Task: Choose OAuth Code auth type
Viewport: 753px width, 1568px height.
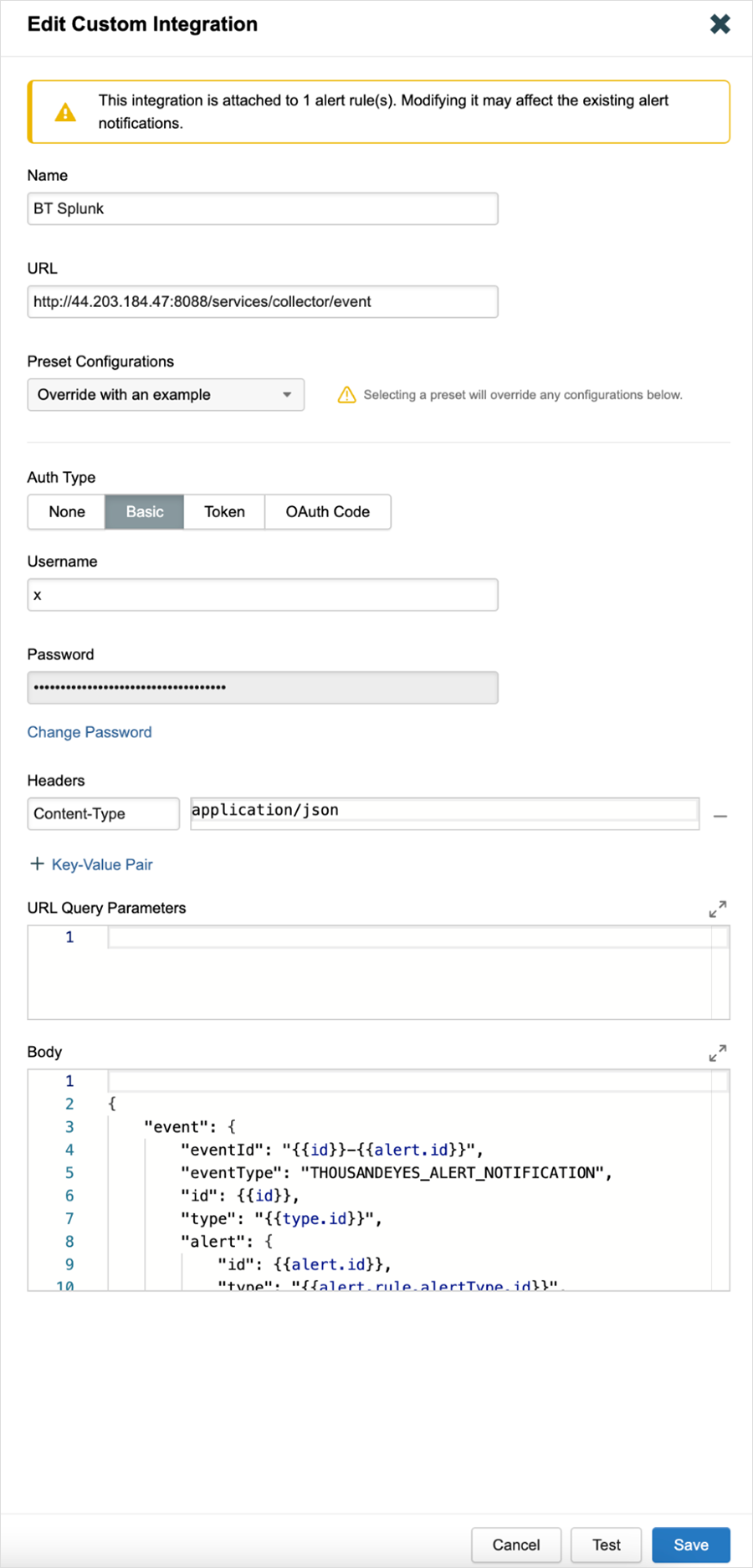Action: point(327,512)
